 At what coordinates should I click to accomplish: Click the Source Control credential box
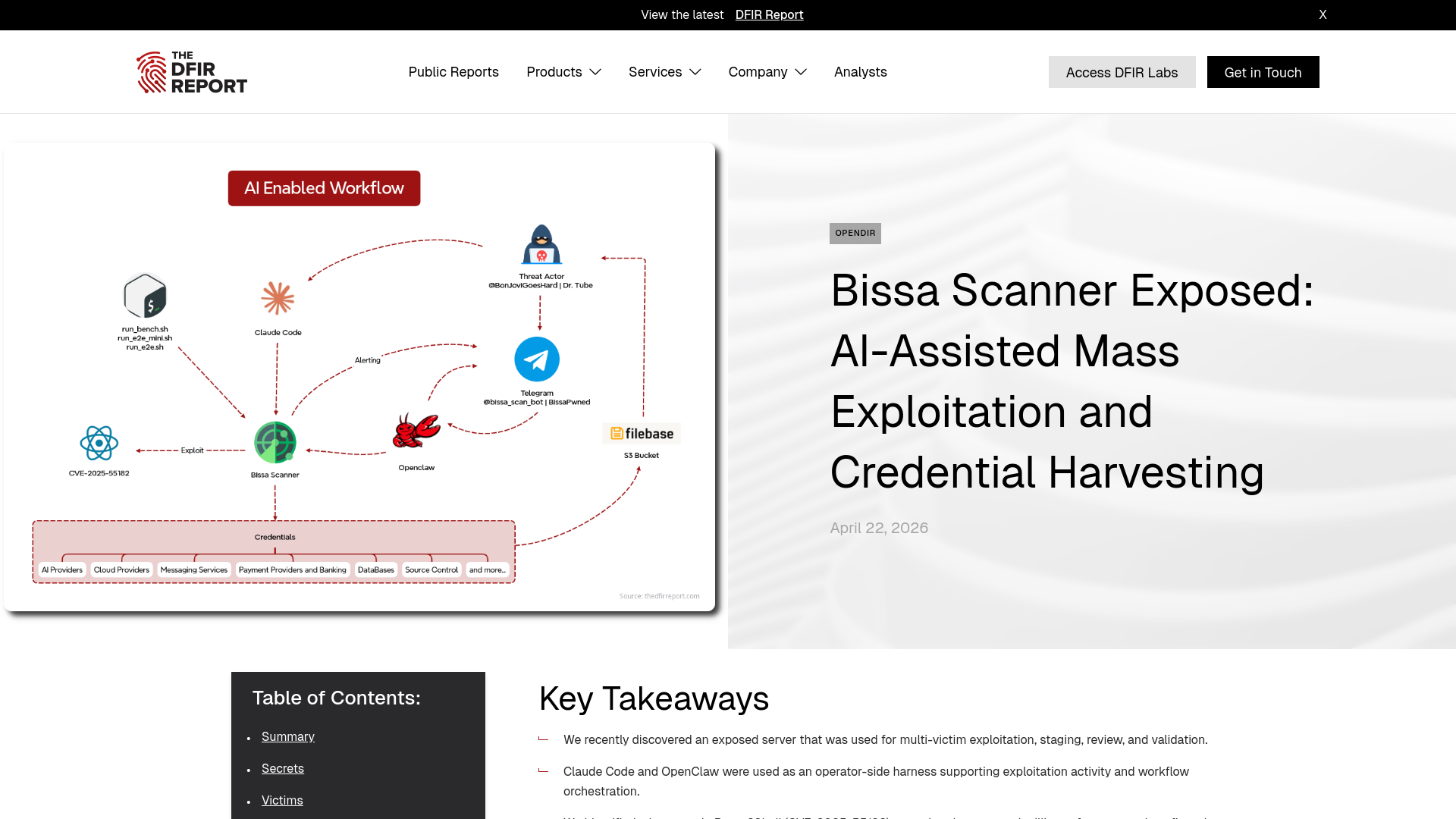(431, 570)
